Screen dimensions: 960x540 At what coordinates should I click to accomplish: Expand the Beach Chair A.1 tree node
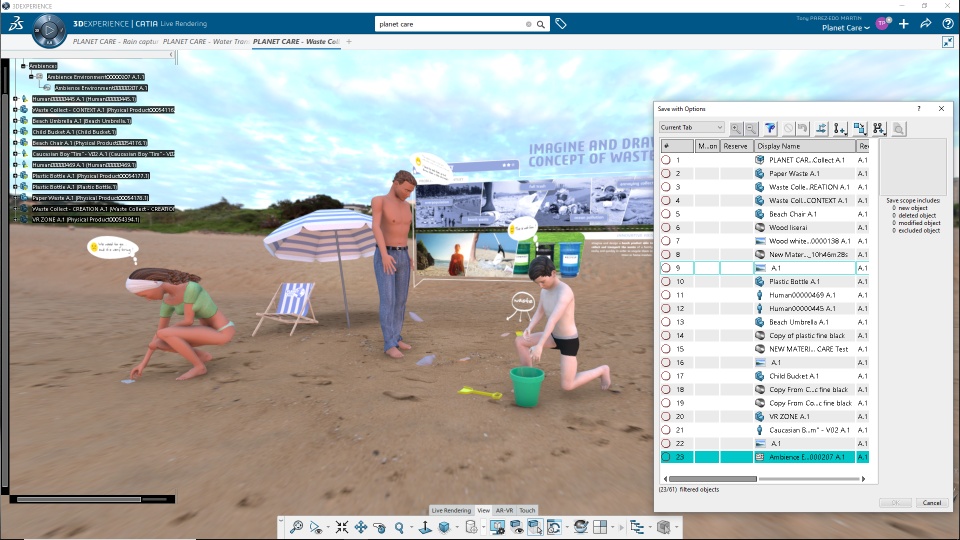[x=16, y=143]
